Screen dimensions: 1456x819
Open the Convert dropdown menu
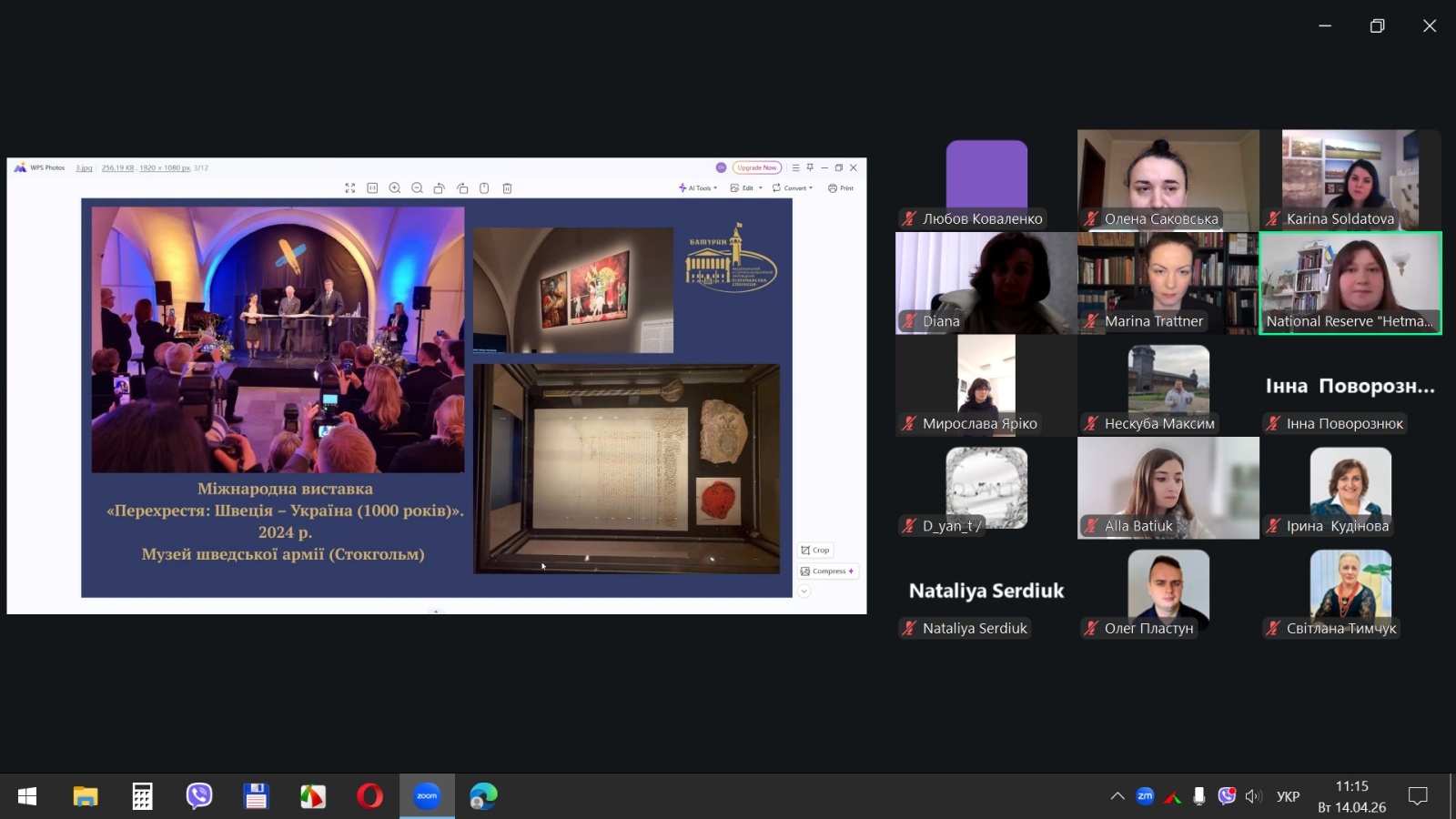pos(793,188)
